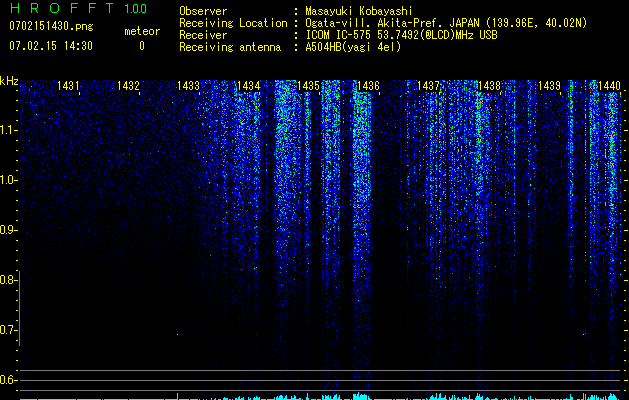Screen dimensions: 629x400
Task: Click the 1432 time marker
Action: [128, 85]
